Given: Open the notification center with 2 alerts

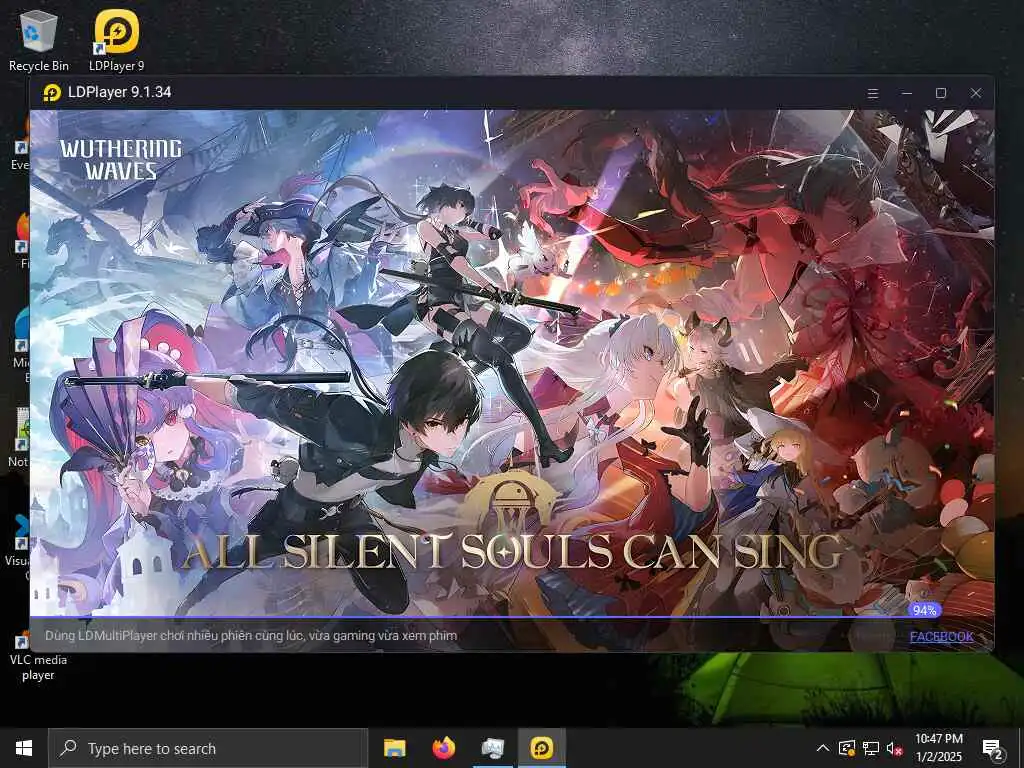Looking at the screenshot, I should [x=993, y=748].
